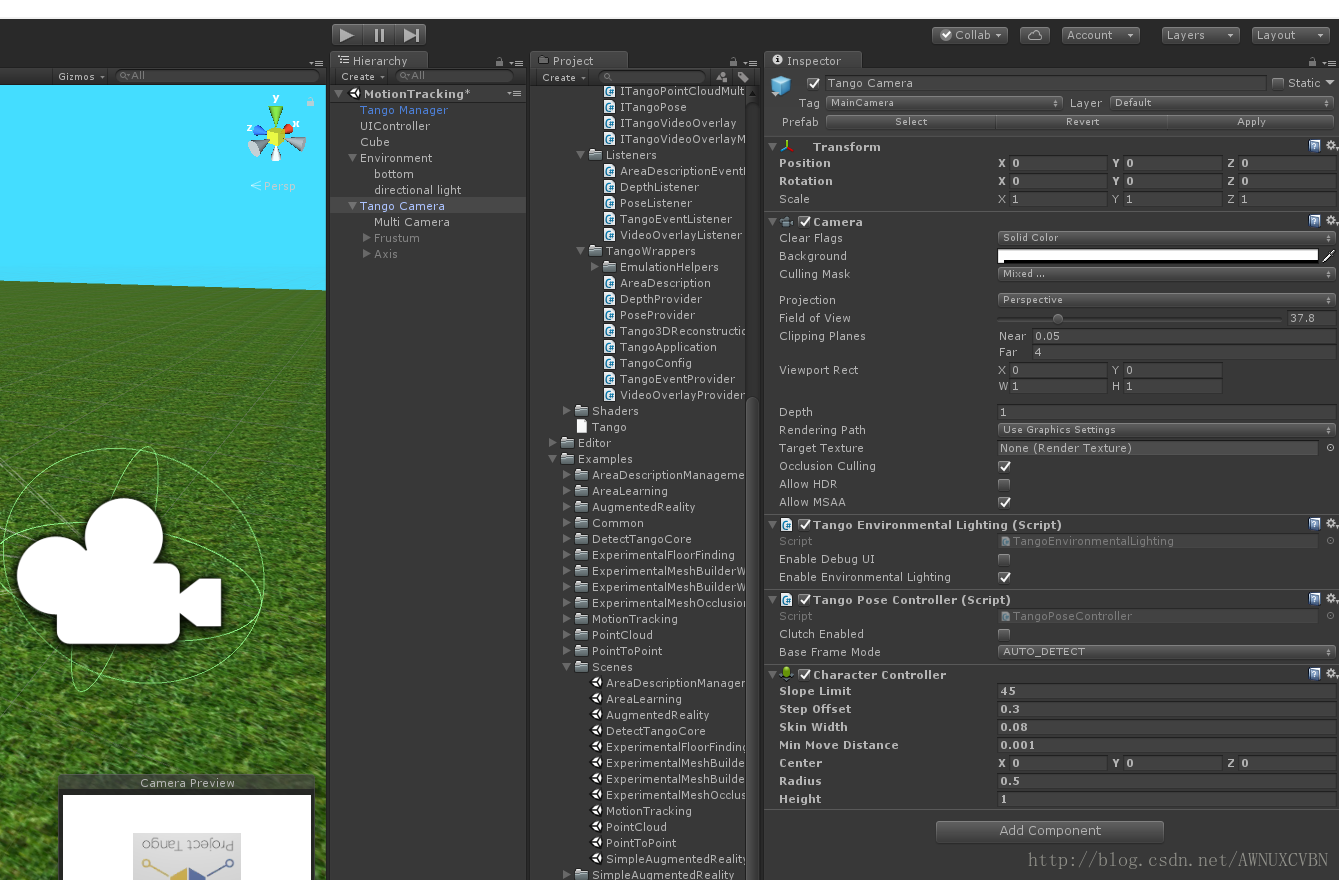Image resolution: width=1339 pixels, height=880 pixels.
Task: Open Tango Environmental Lighting gear menu
Action: (x=1331, y=524)
